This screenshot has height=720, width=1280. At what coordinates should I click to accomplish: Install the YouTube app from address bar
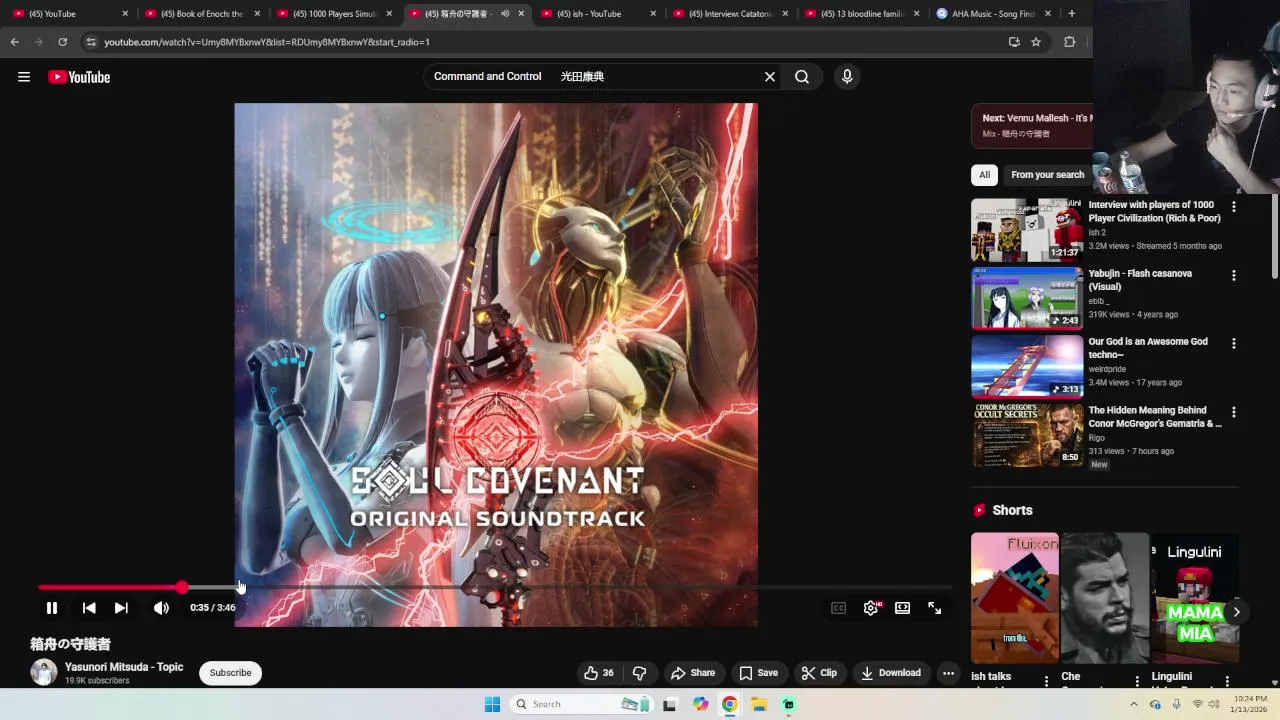[x=1014, y=42]
